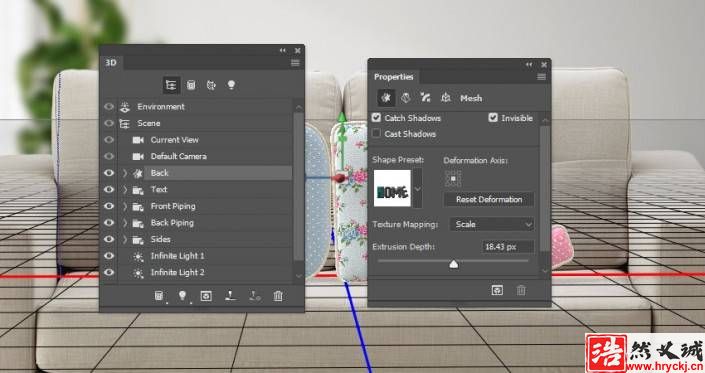705x373 pixels.
Task: Select the 3D panel tab
Action: click(111, 62)
